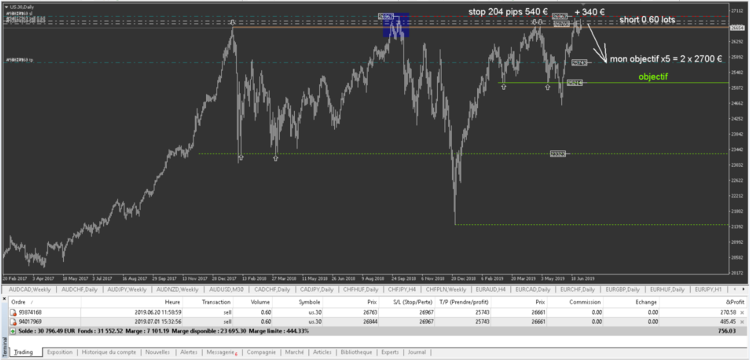The width and height of the screenshot is (750, 360).
Task: Select the EURJPY,H1 chart tab
Action: pyautogui.click(x=712, y=290)
